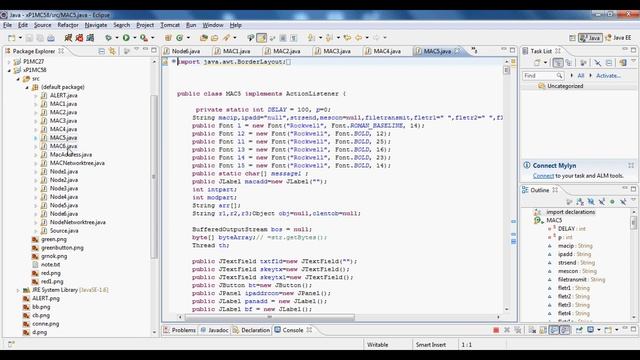Click the Debug bug icon
Screen dimensions: 640x360
[108, 38]
